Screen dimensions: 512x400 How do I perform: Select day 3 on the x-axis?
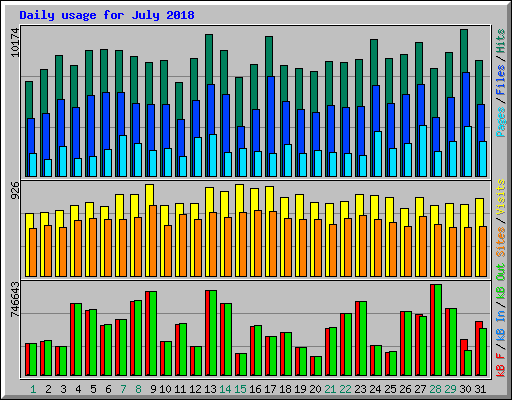click(63, 389)
